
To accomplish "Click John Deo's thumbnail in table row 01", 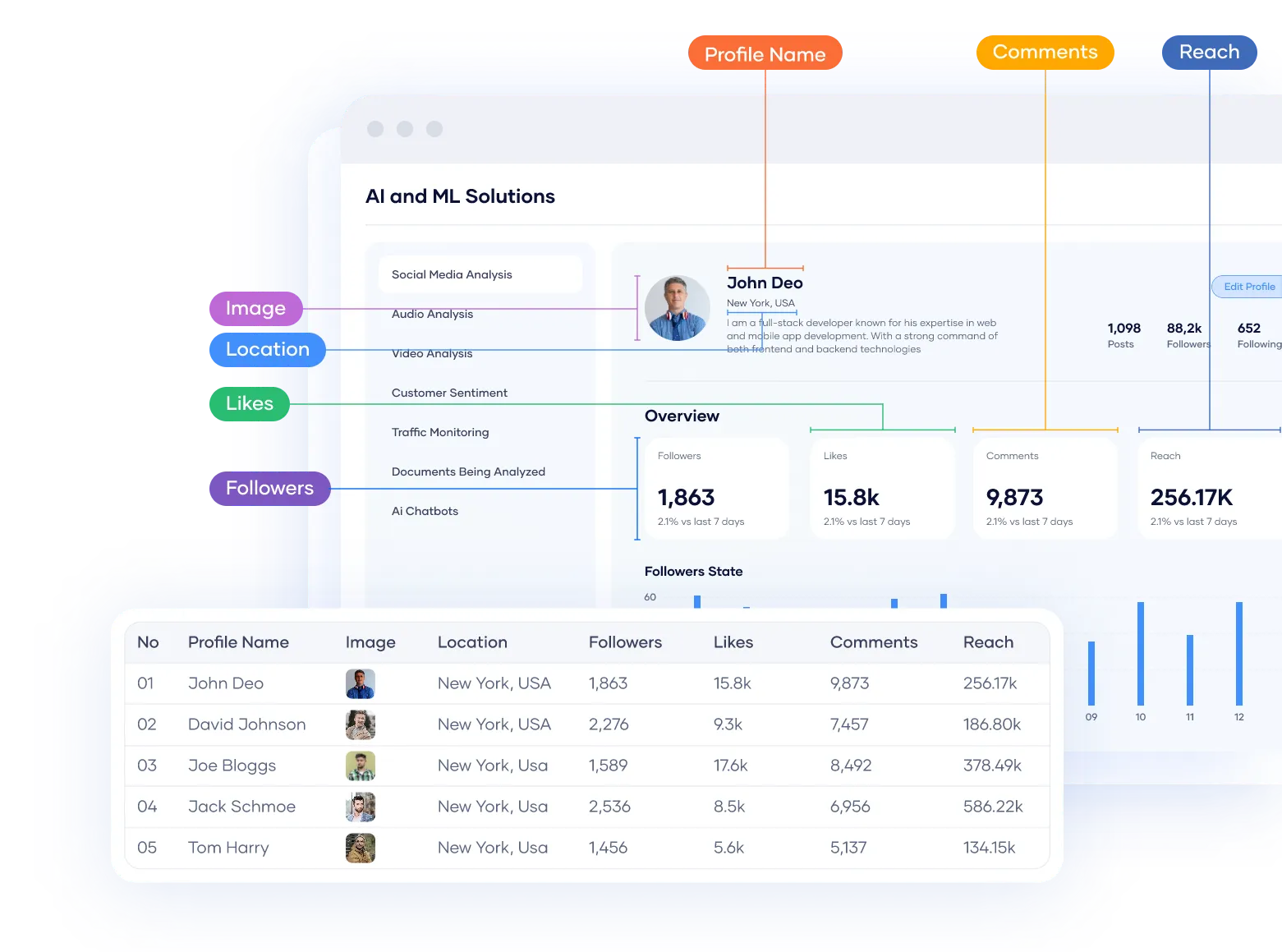I will click(x=360, y=683).
